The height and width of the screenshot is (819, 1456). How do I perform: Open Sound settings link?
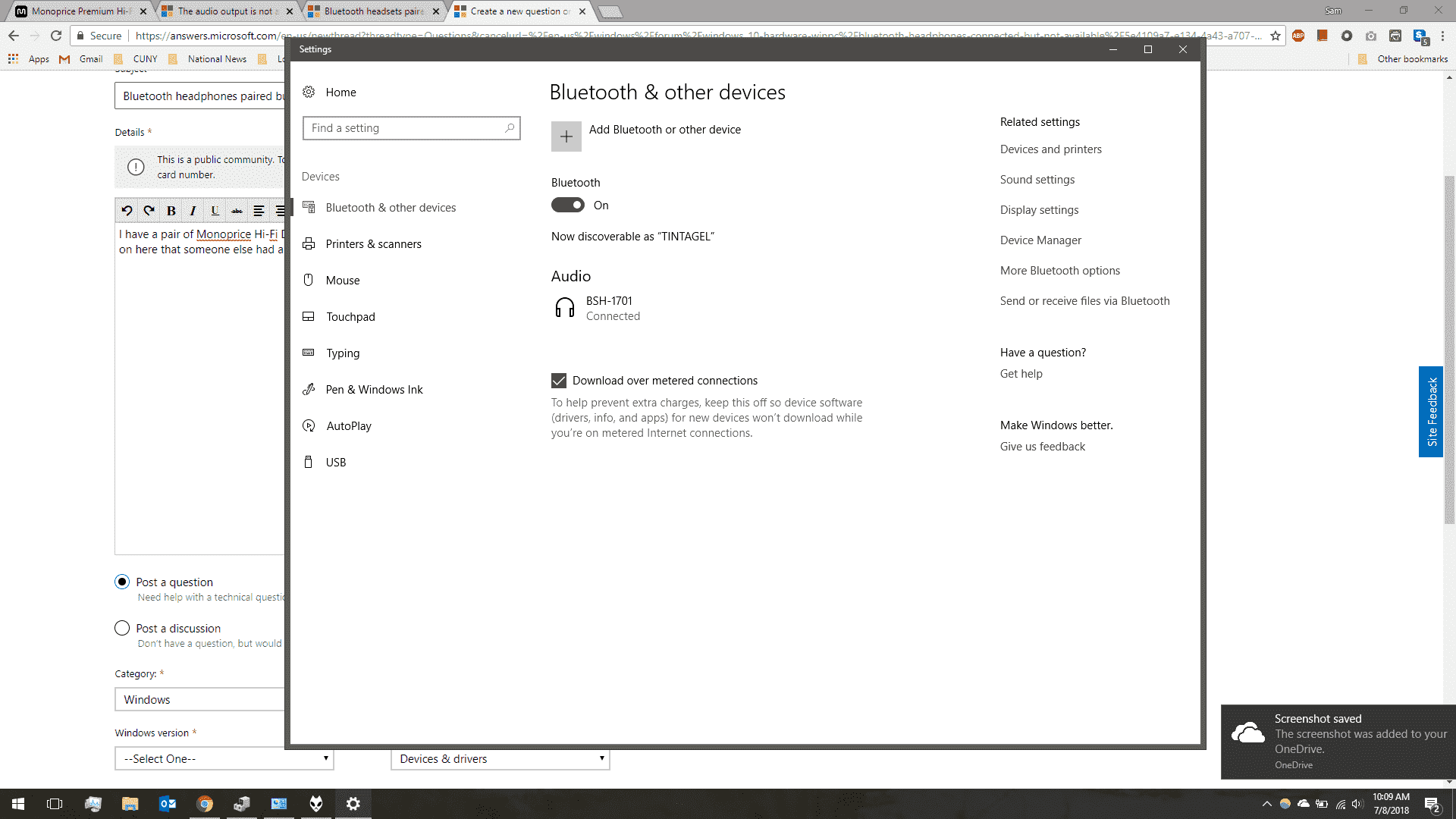click(1037, 180)
